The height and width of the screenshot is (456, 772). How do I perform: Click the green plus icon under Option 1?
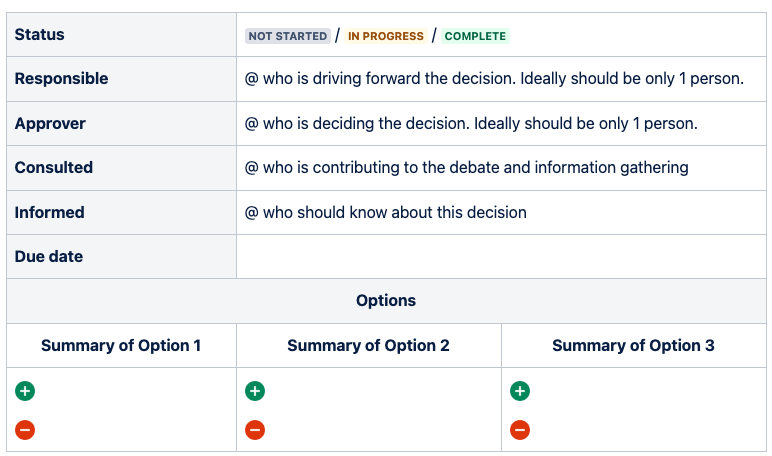(x=25, y=391)
